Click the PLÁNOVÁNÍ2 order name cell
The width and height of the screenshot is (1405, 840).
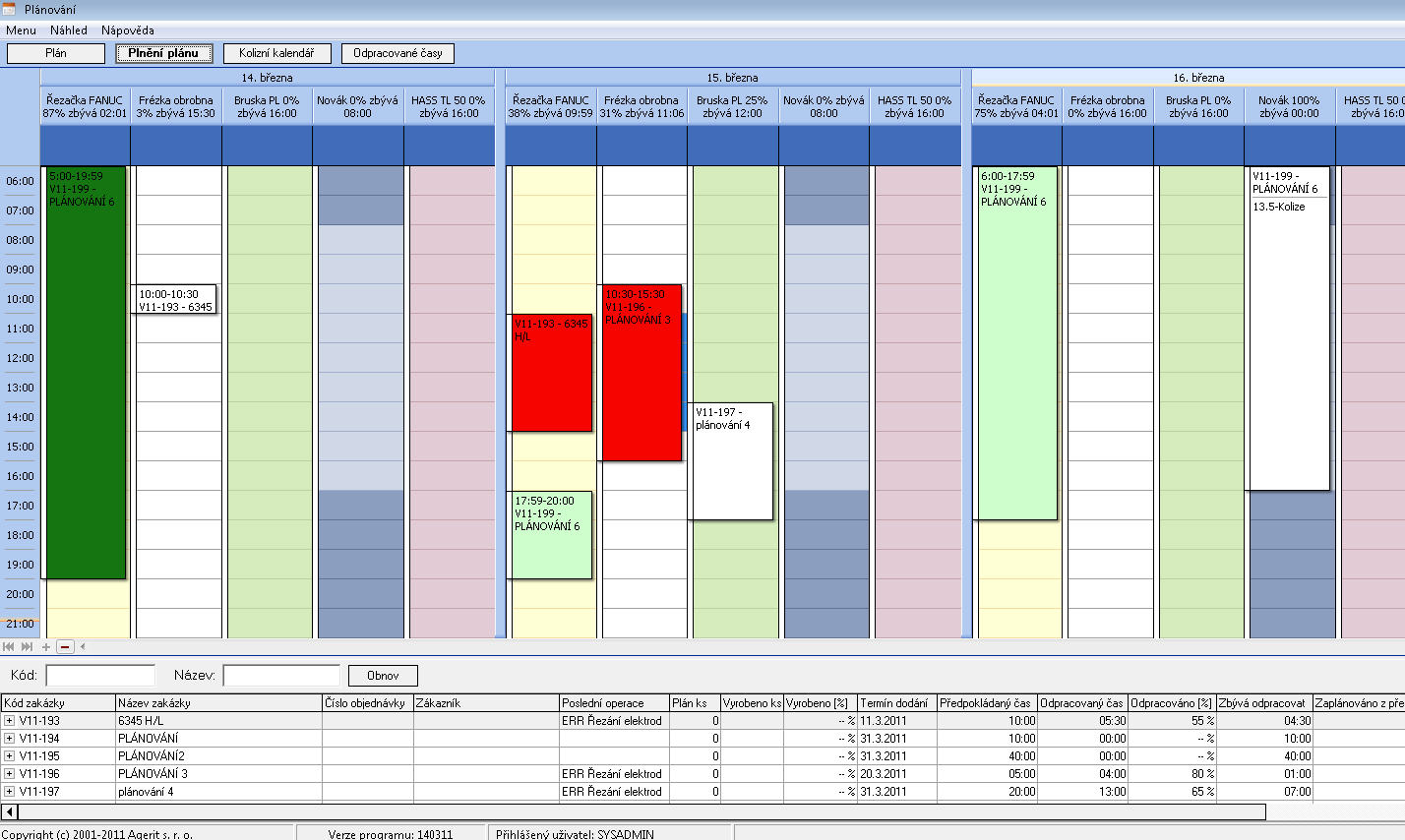pyautogui.click(x=218, y=756)
